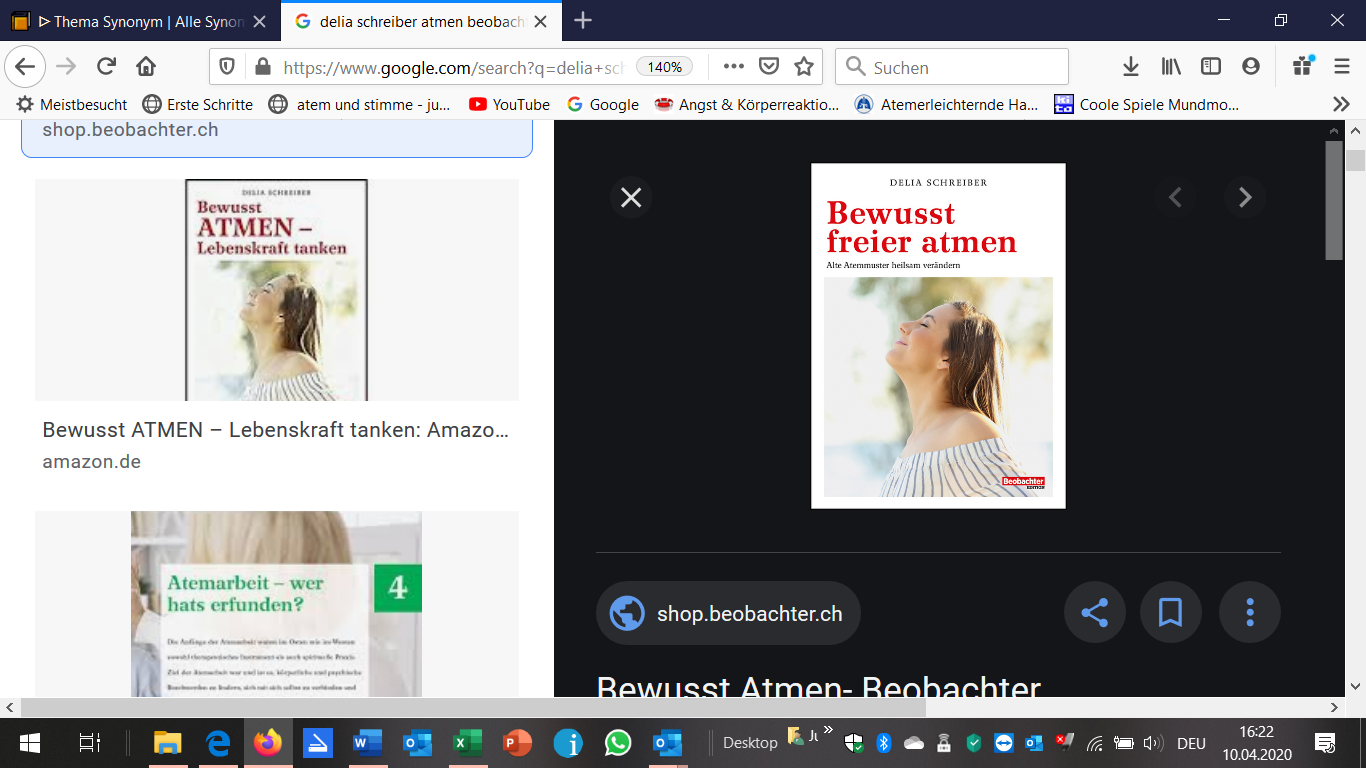
Task: Show next image in preview
Action: coord(1245,197)
